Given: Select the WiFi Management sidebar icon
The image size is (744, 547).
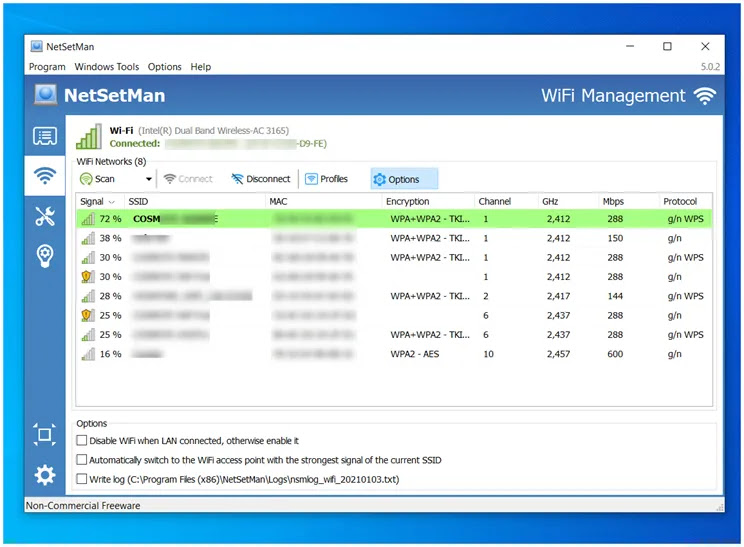Looking at the screenshot, I should [x=45, y=176].
